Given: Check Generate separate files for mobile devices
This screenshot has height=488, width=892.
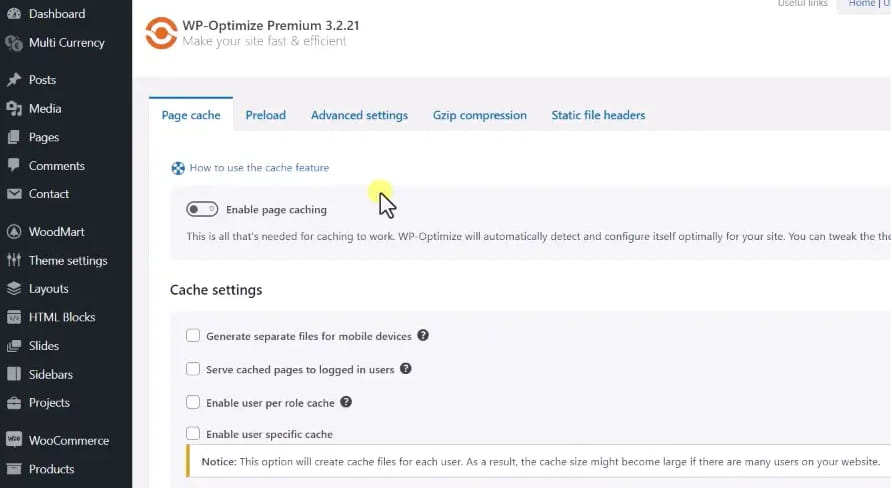Looking at the screenshot, I should pos(193,336).
